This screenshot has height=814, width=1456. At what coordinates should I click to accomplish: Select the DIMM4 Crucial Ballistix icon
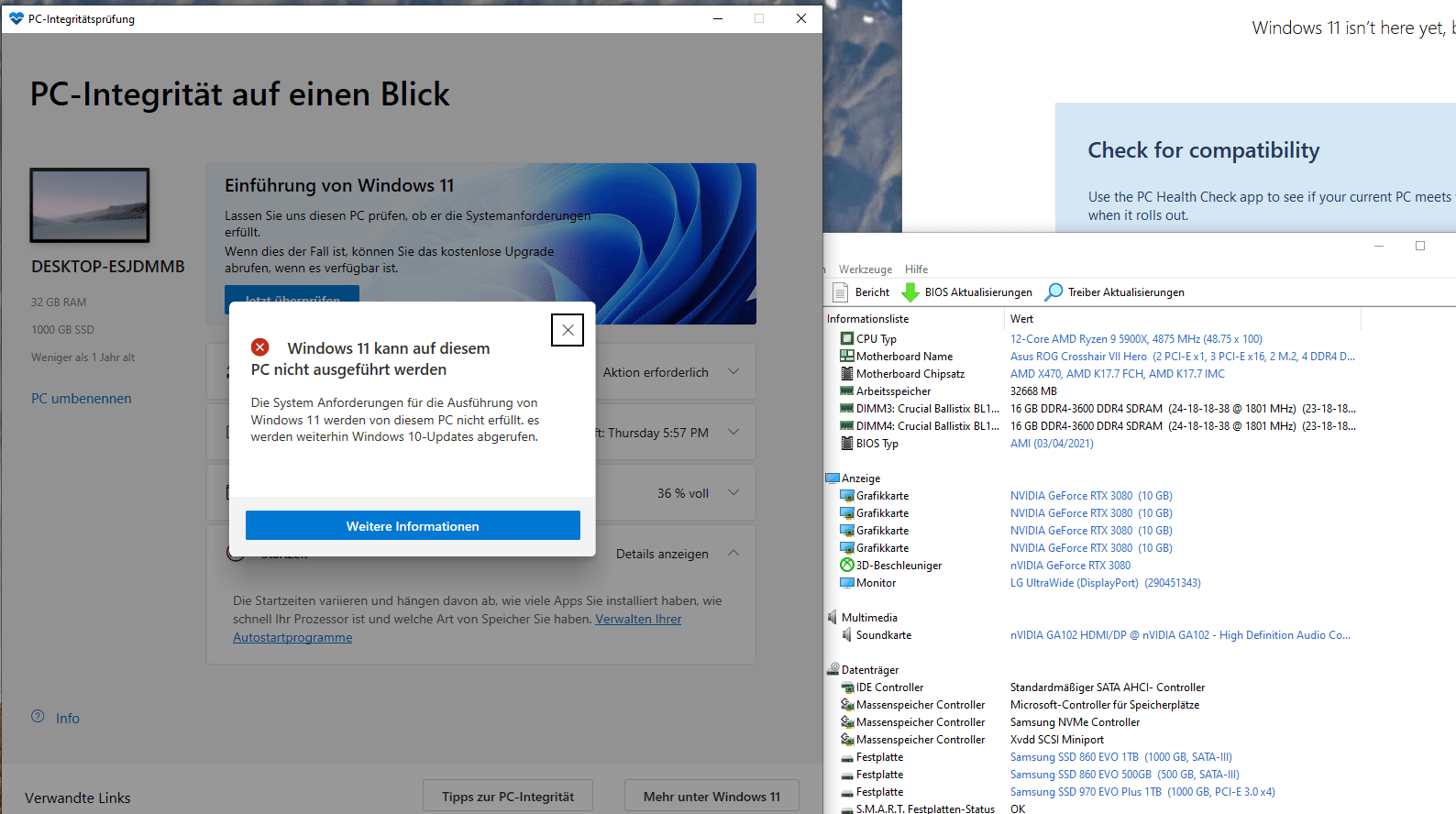[847, 425]
